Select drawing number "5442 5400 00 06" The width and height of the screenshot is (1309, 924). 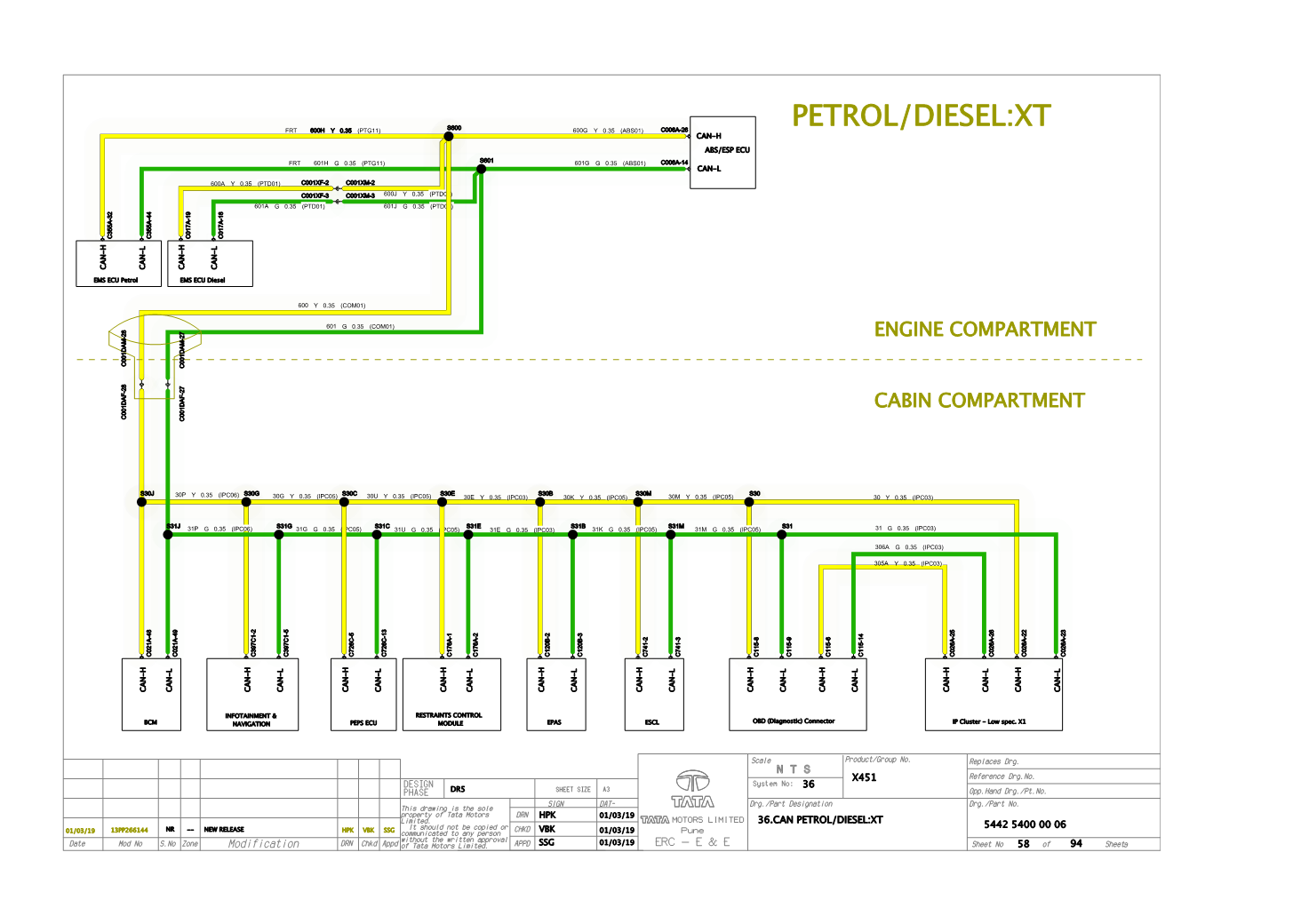click(x=1025, y=824)
